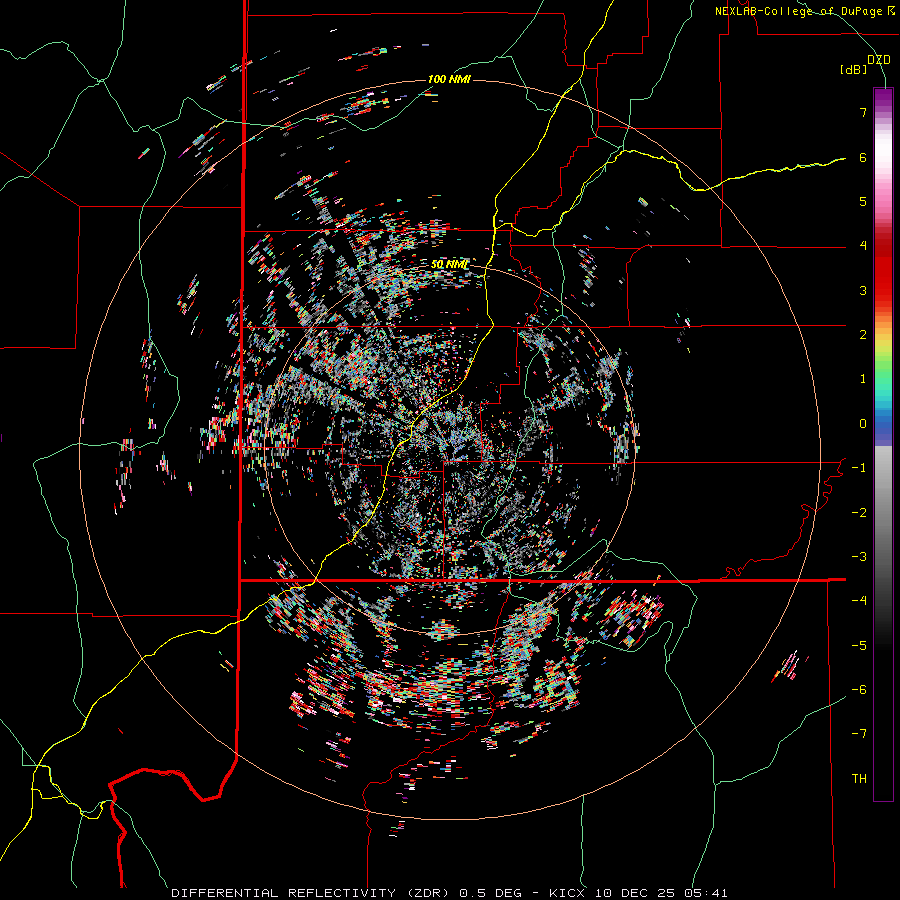Click the -2 value on color scale

point(859,512)
